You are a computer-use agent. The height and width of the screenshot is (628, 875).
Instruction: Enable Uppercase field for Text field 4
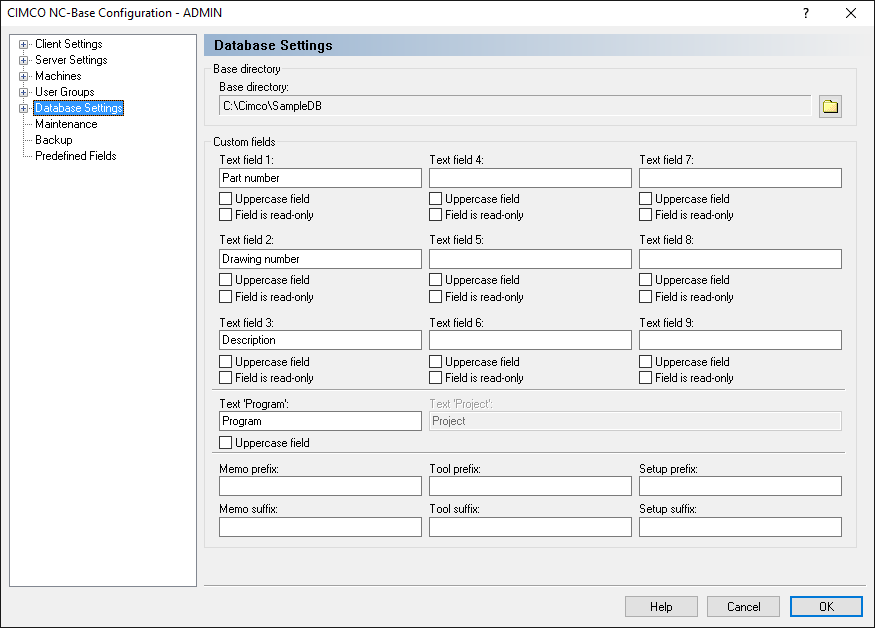[x=435, y=199]
